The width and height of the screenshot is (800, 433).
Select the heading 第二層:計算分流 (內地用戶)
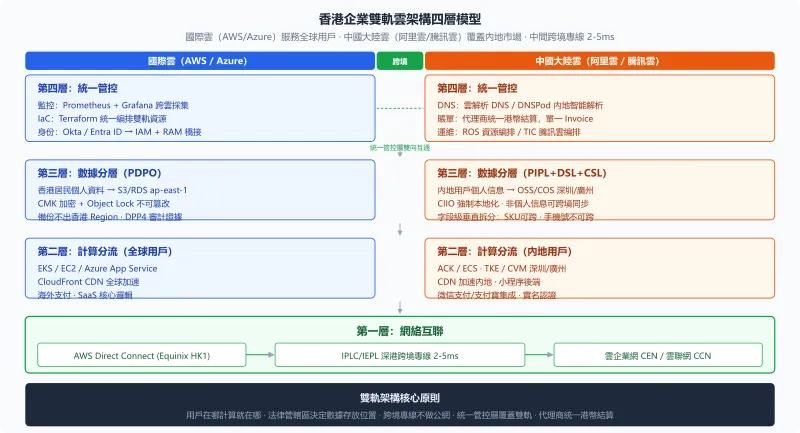pos(504,251)
